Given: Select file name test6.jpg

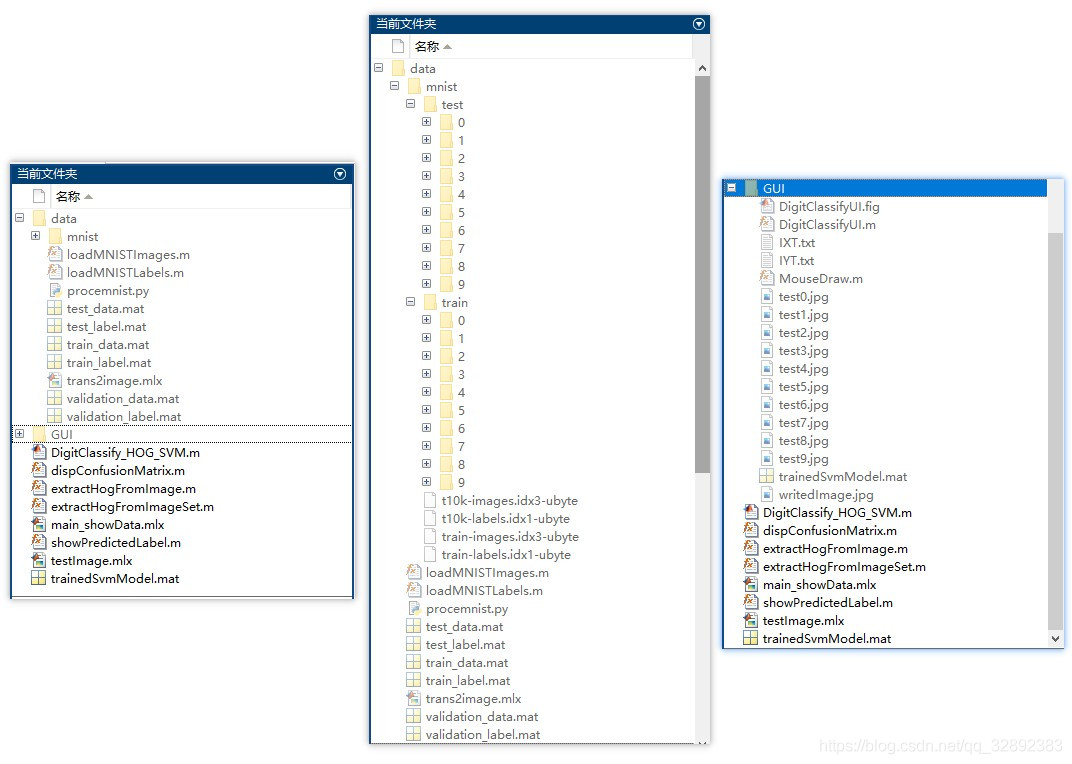Looking at the screenshot, I should coord(803,405).
